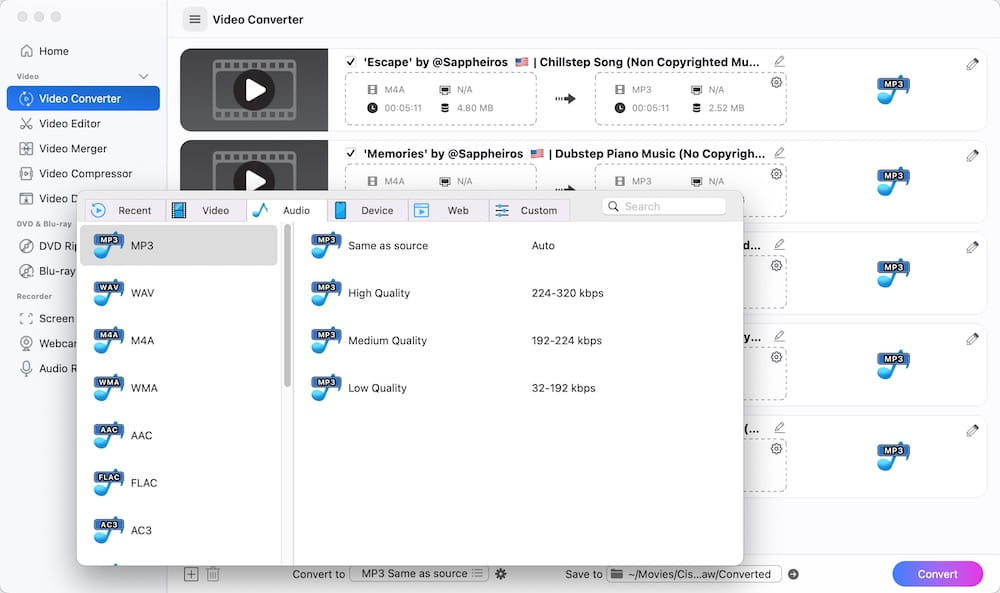Switch to the Device tab
1000x593 pixels.
(368, 210)
